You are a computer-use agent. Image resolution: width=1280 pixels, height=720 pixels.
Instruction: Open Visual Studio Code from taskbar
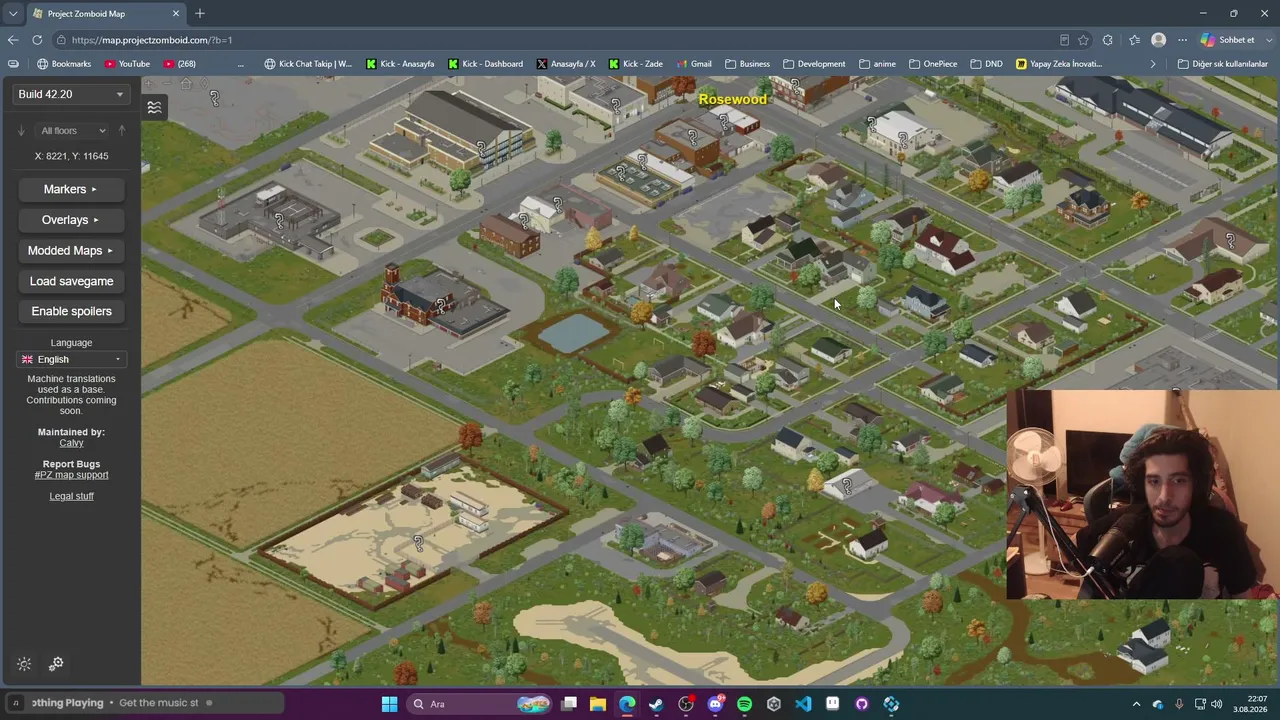pos(803,704)
